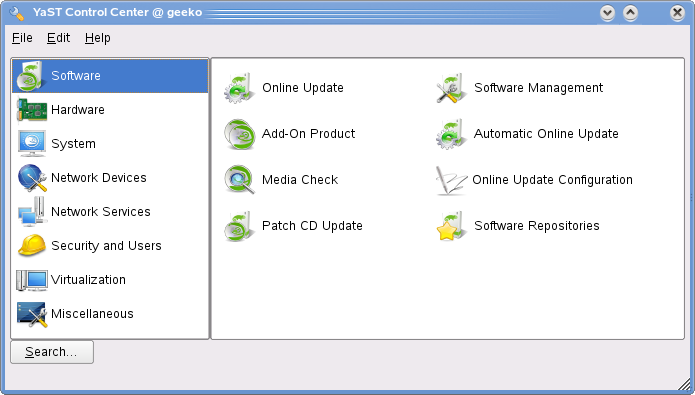Launch the Patch CD Update icon
Screen dimensions: 695x395
(x=239, y=226)
